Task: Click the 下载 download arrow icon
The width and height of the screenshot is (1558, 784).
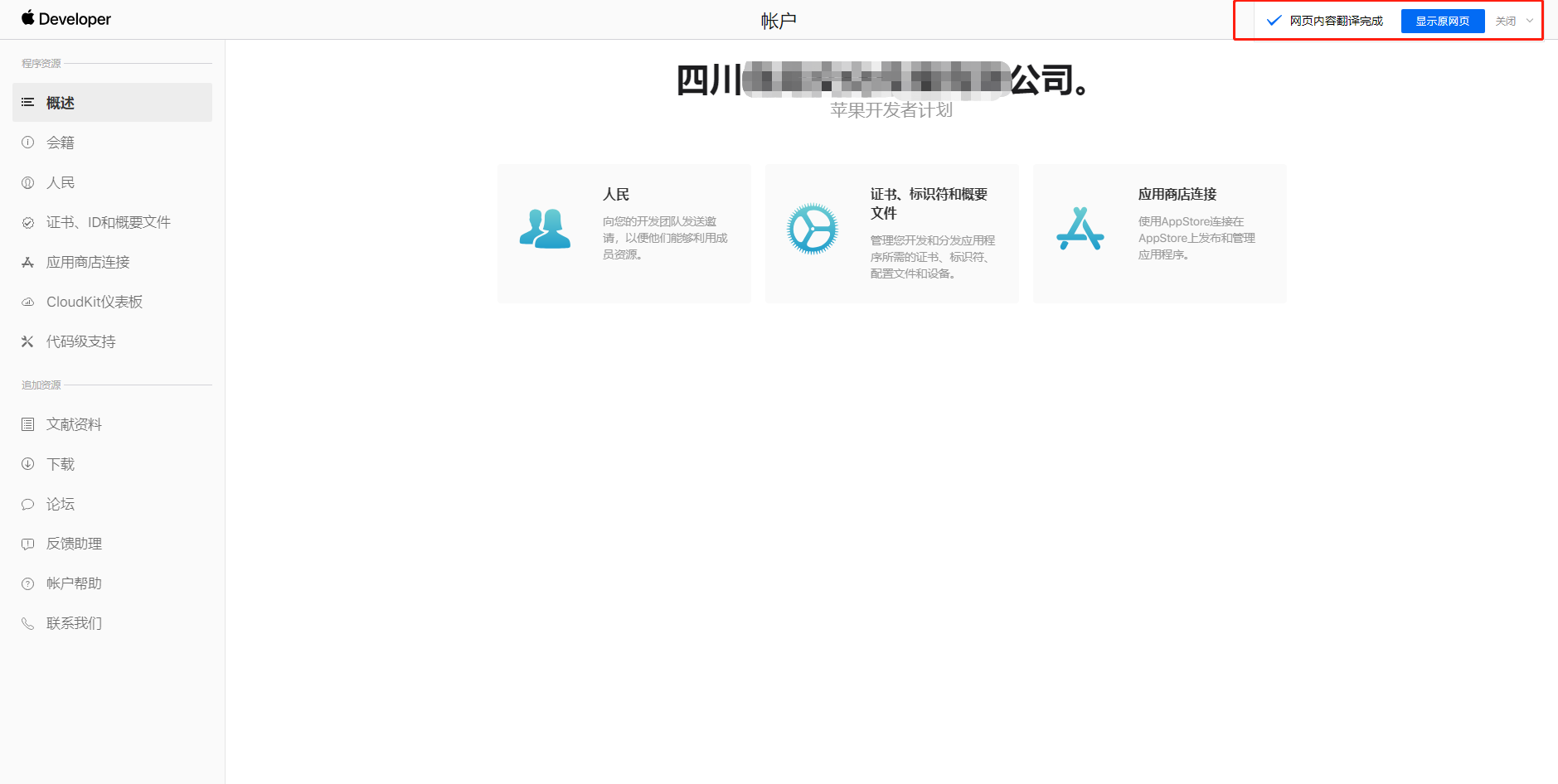Action: 27,464
